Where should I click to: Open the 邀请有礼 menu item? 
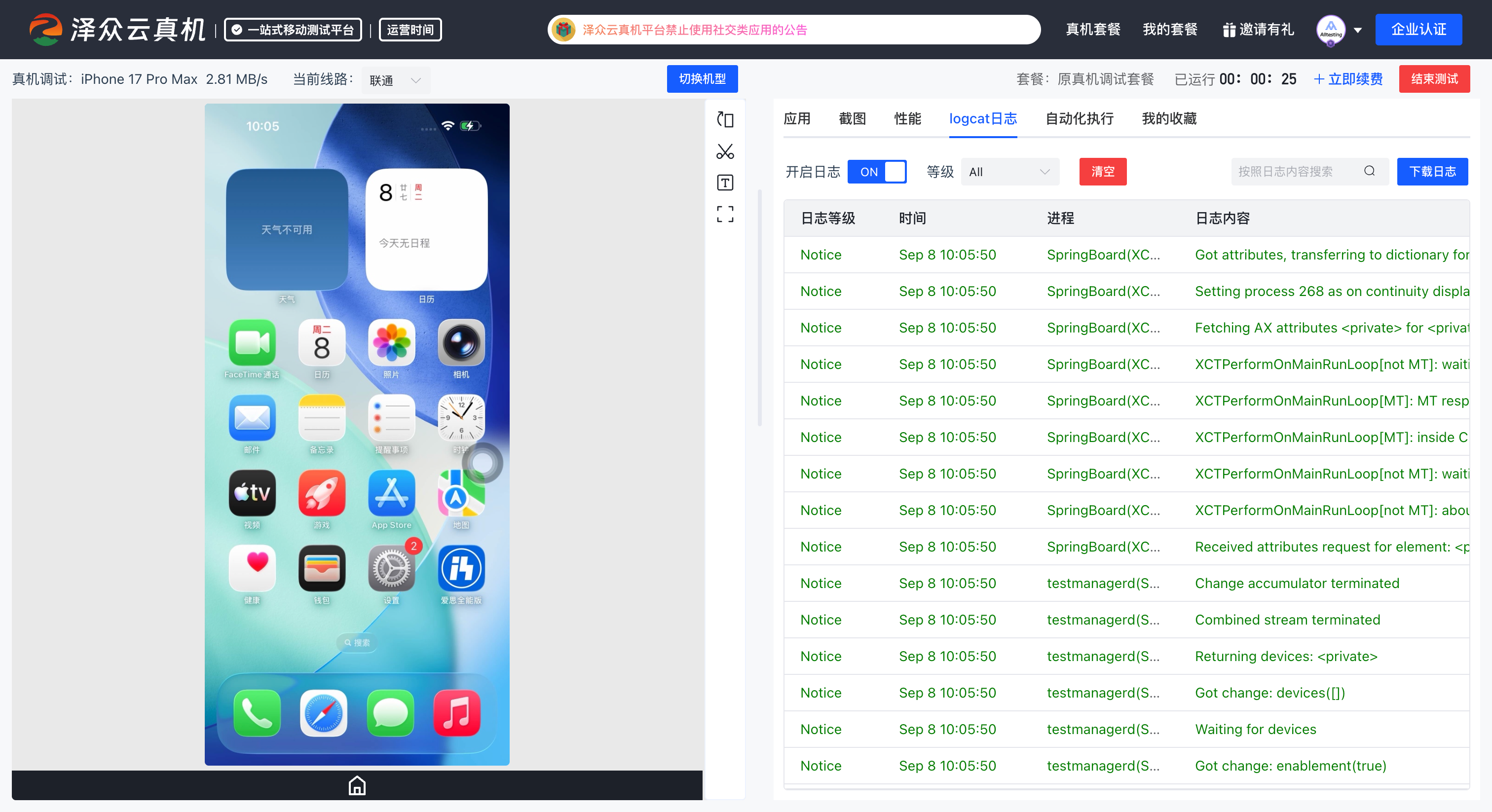click(1258, 30)
